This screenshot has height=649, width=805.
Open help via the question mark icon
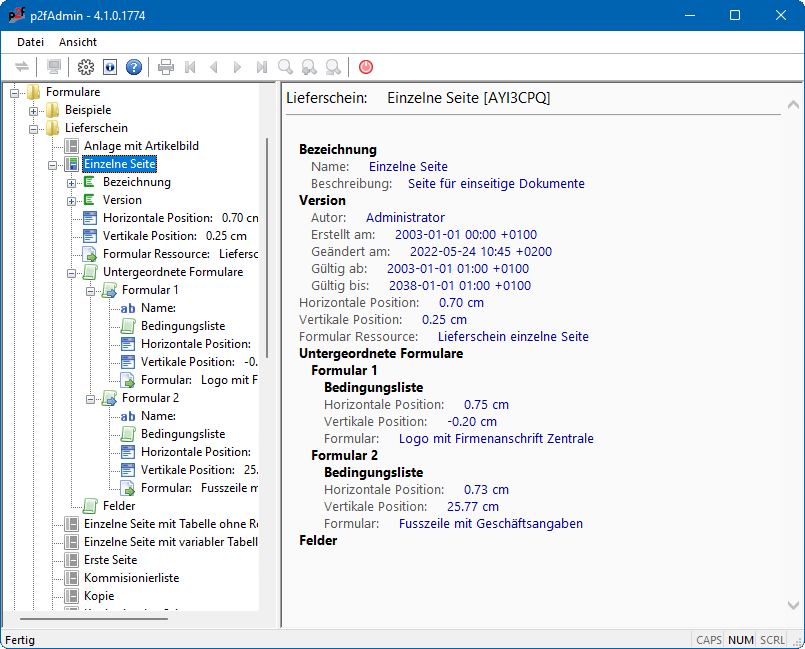[134, 67]
